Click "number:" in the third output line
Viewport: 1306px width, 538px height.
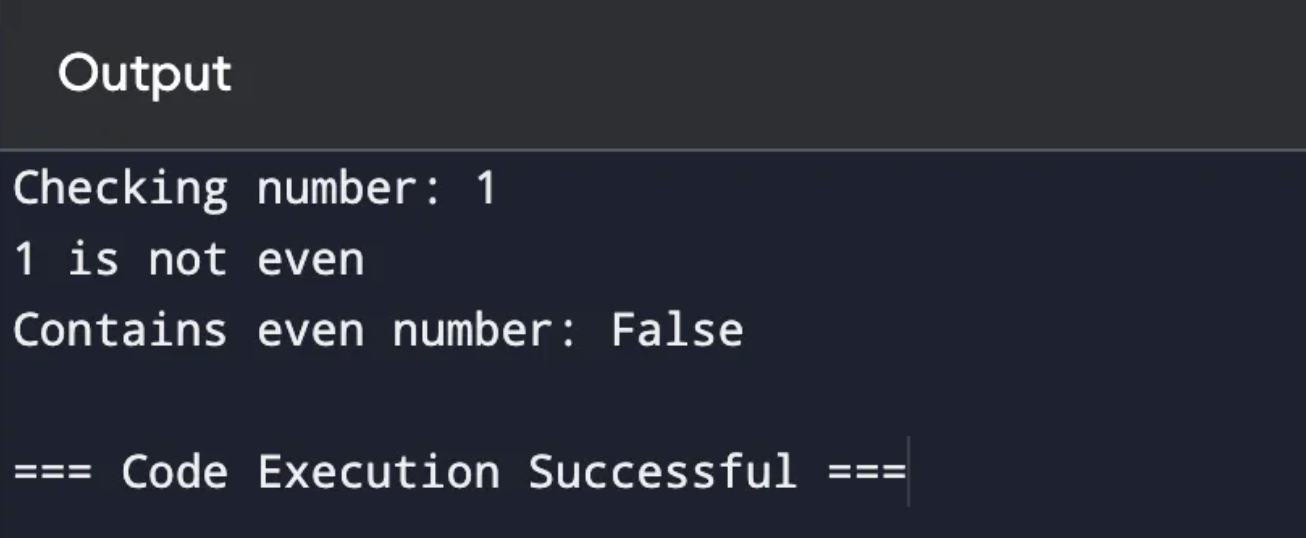(485, 331)
